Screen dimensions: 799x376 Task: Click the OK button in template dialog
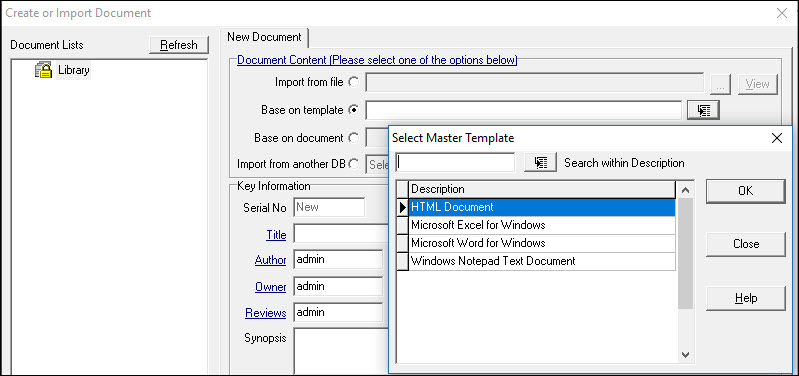745,191
